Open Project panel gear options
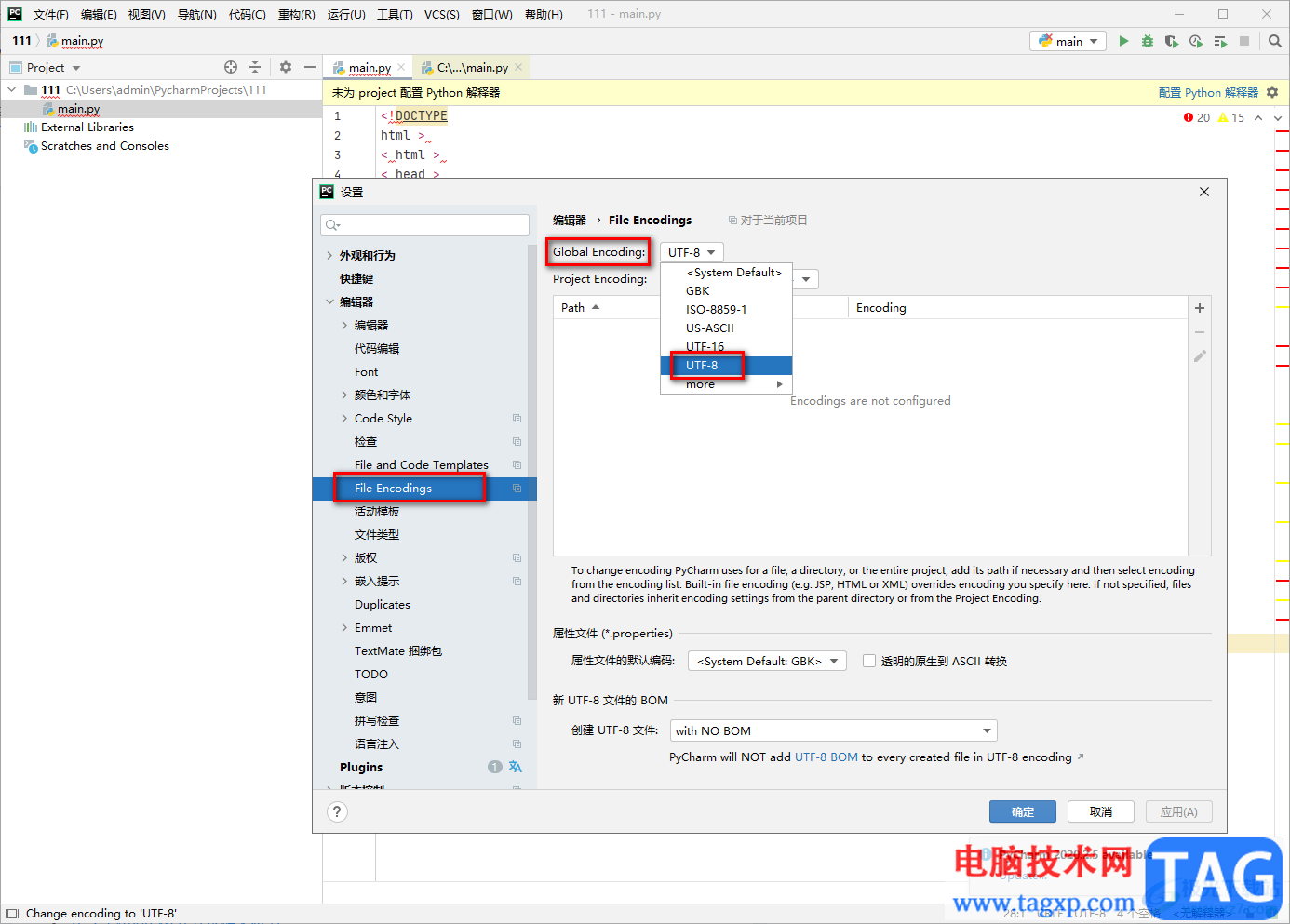Screen dimensions: 1290x924 point(286,67)
